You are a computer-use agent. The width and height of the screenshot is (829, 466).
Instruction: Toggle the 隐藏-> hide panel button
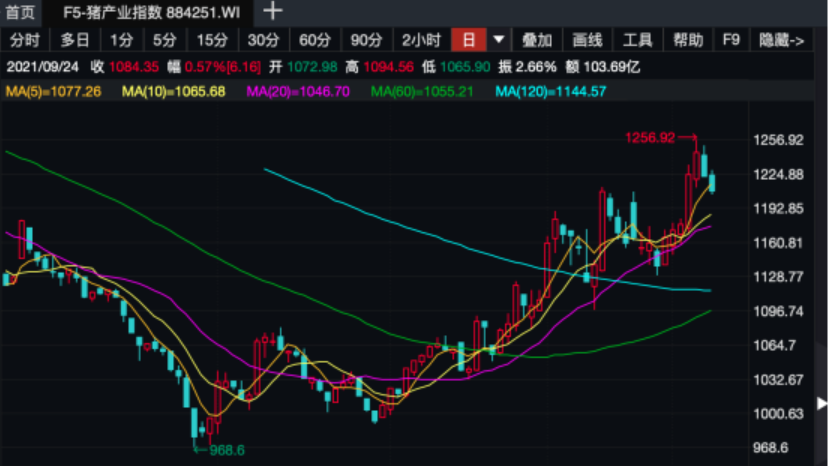pos(781,41)
